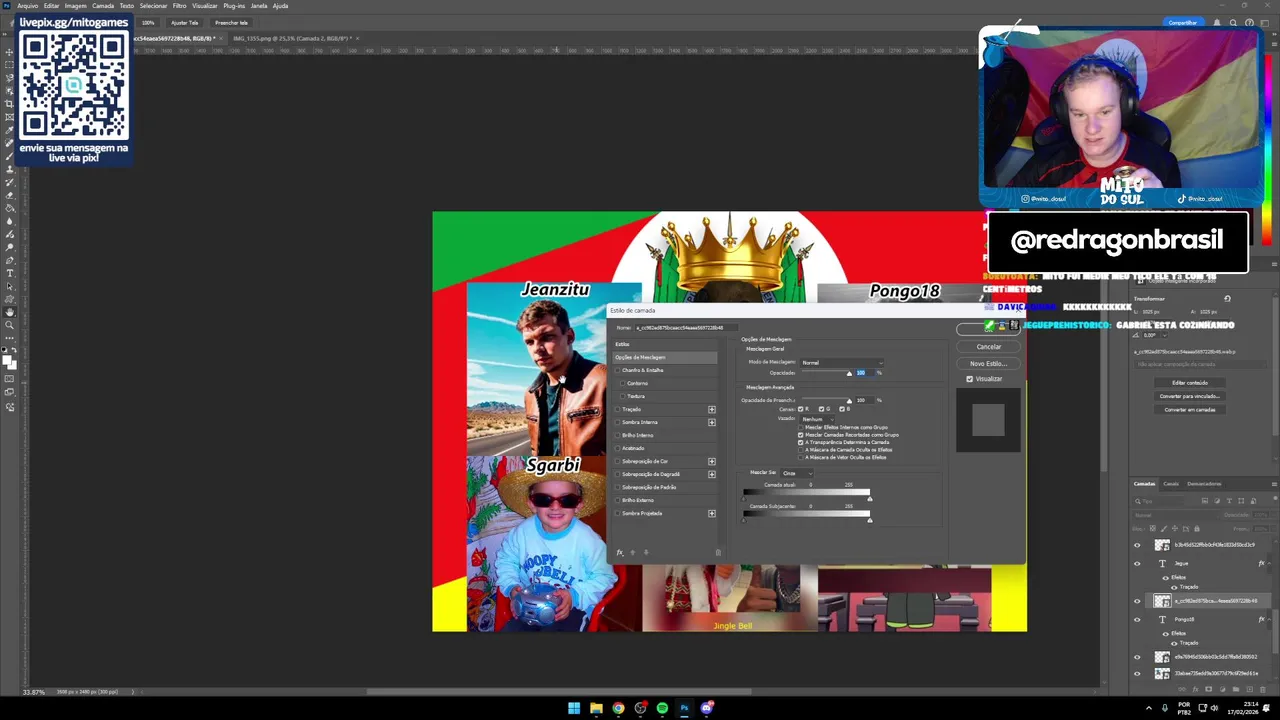The image size is (1280, 720).
Task: Select the Lasso tool
Action: point(9,76)
